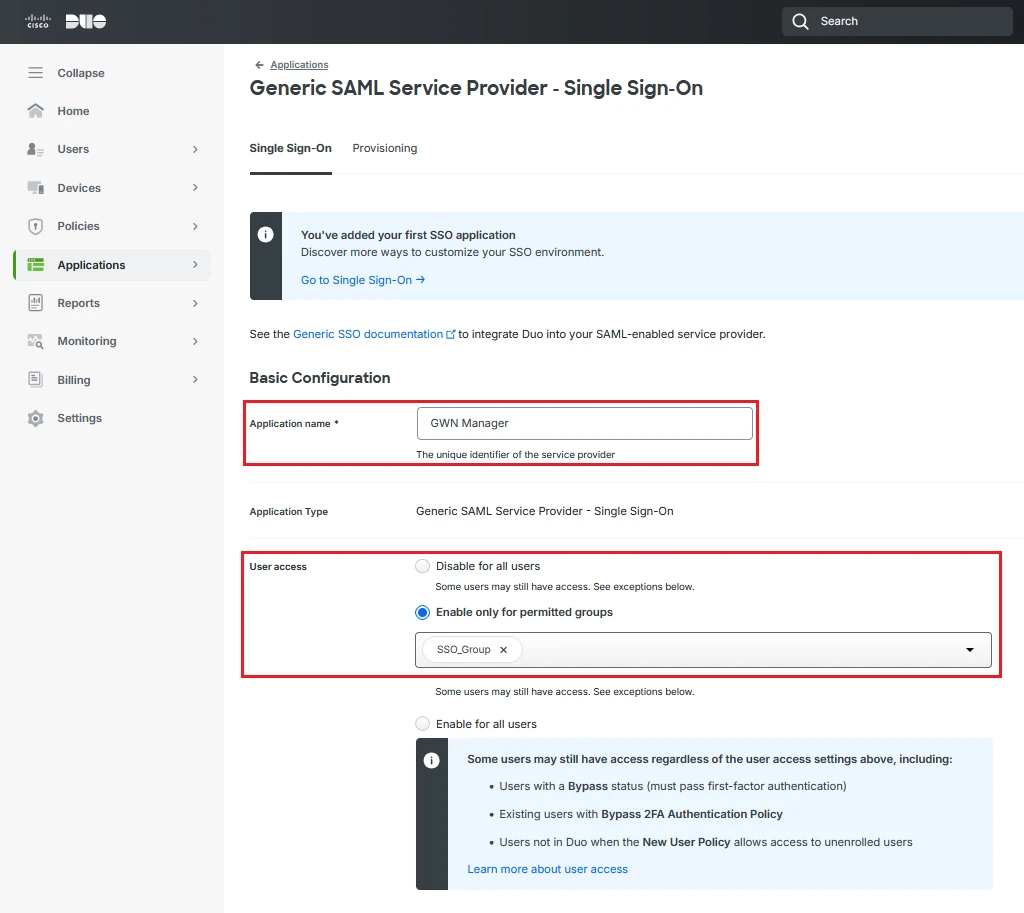Open Learn more about user access link
The height and width of the screenshot is (913, 1024).
click(x=547, y=869)
